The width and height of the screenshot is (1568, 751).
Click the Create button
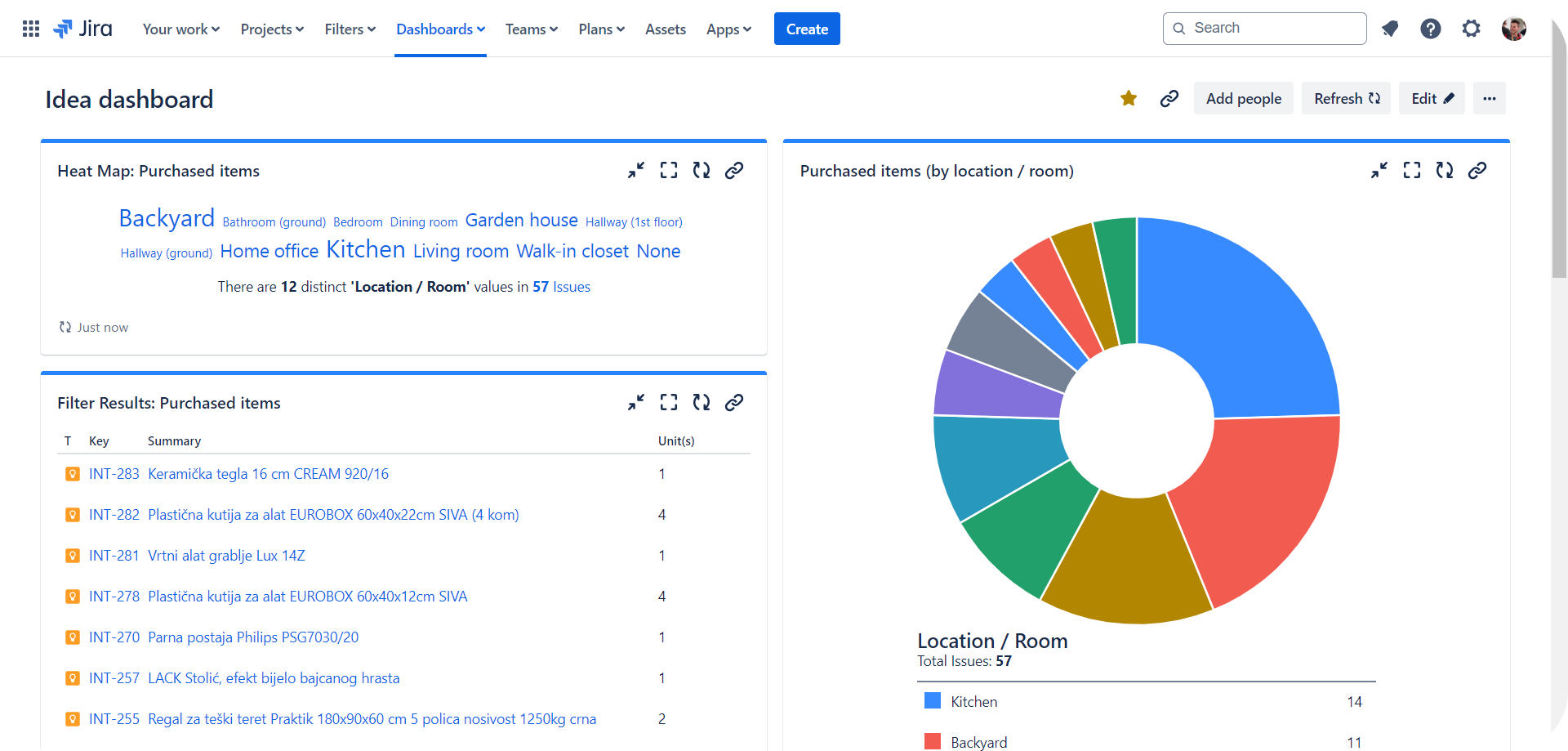(807, 29)
